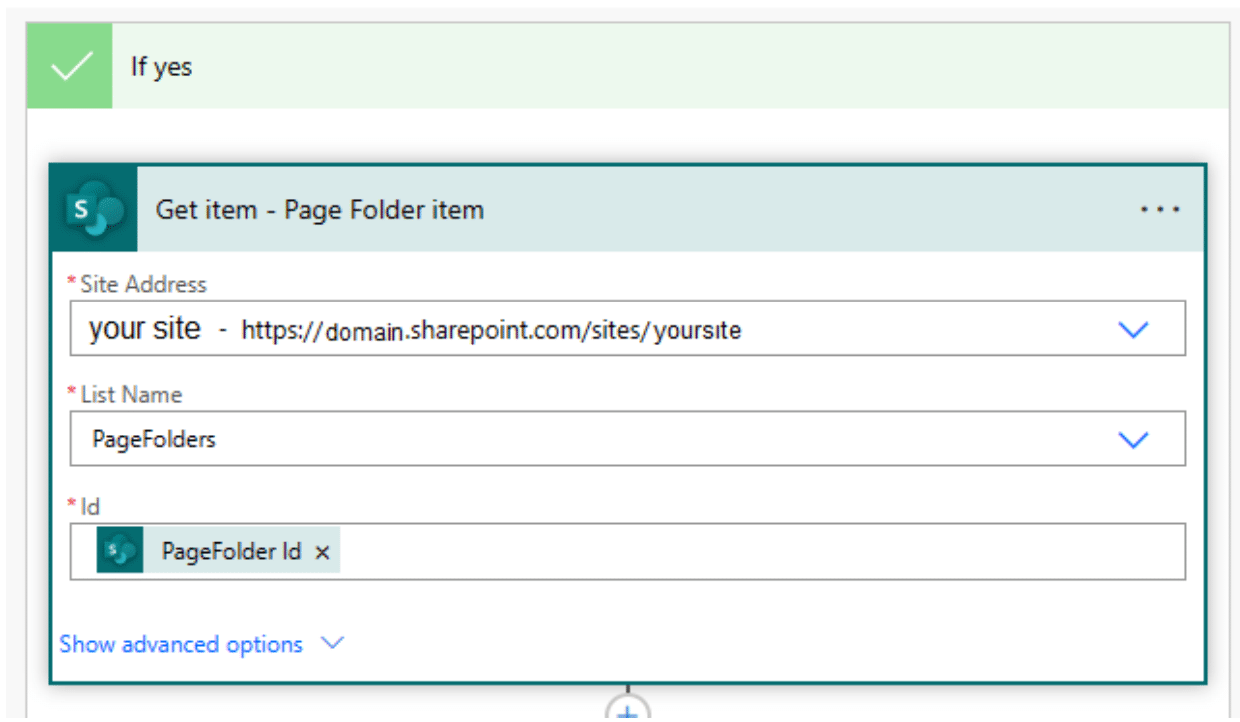Remove the PageFolder Id token with the x
Screen dimensions: 1240x722
tap(322, 551)
